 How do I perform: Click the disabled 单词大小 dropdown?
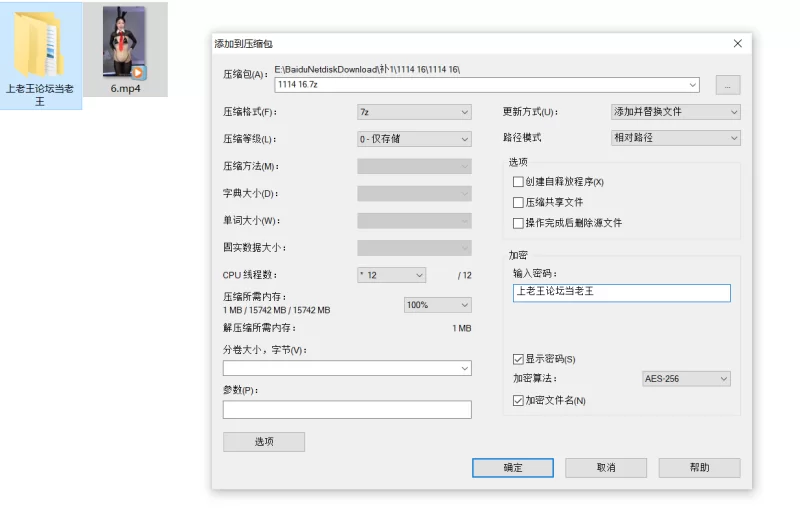[414, 220]
